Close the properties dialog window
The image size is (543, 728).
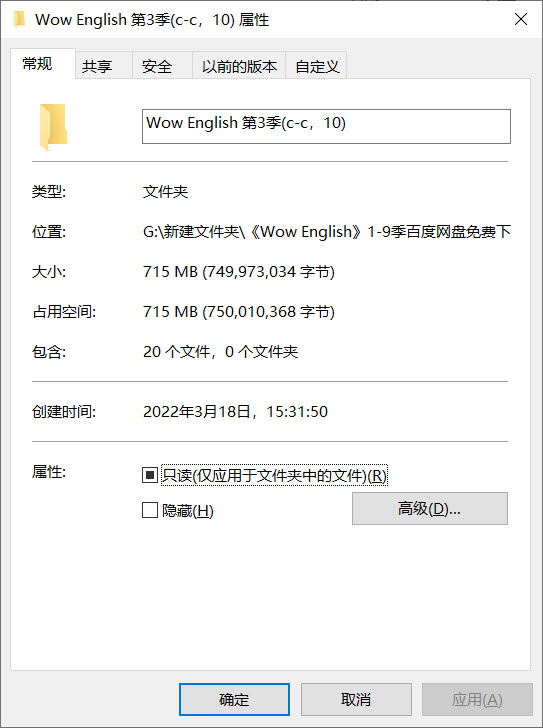(x=521, y=19)
